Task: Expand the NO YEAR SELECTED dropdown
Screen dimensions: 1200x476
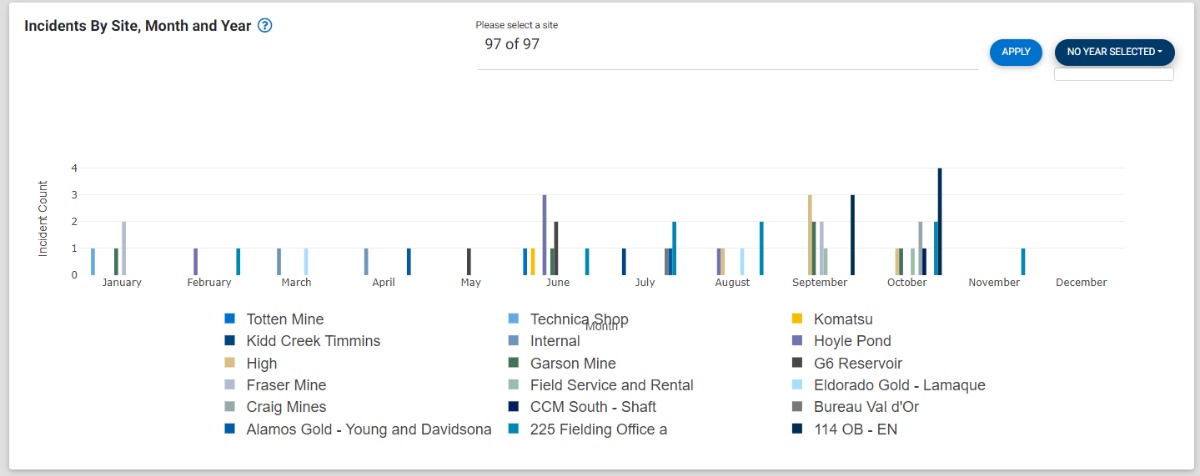Action: [1114, 52]
